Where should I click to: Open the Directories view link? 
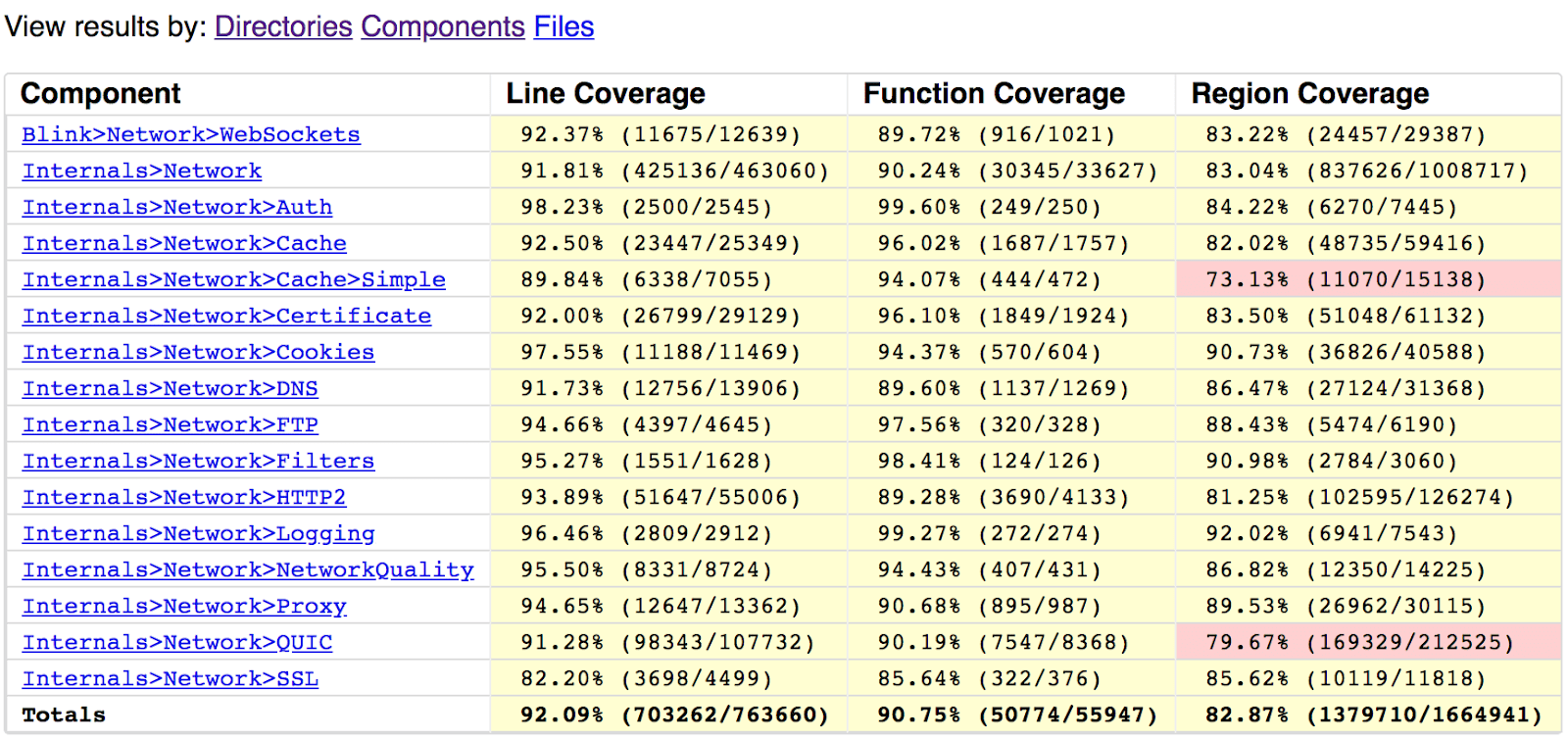(282, 26)
